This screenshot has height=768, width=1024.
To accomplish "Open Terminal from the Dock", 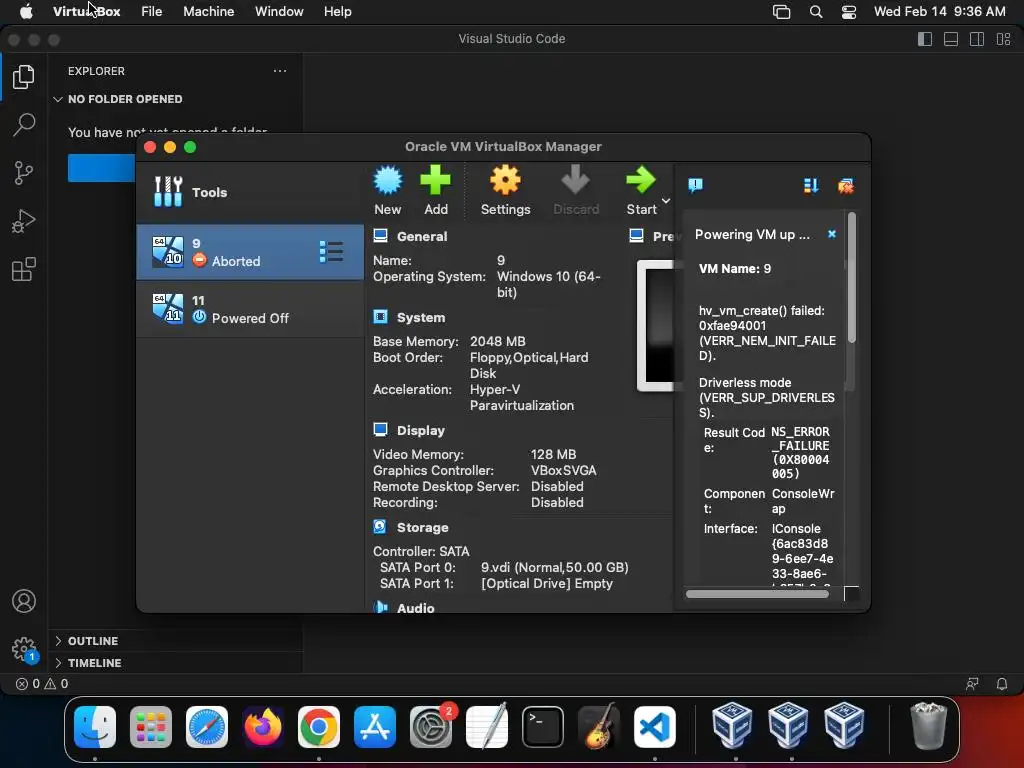I will [543, 727].
